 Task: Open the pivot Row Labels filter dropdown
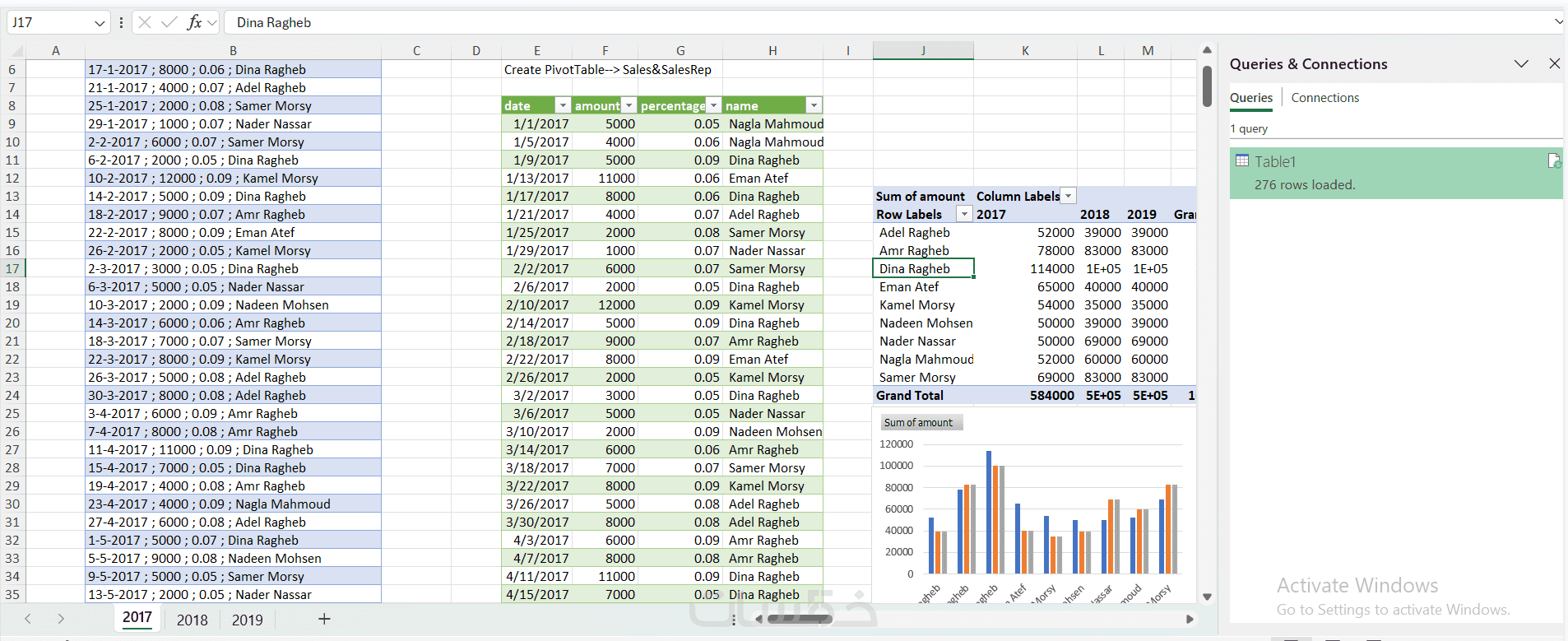tap(964, 214)
